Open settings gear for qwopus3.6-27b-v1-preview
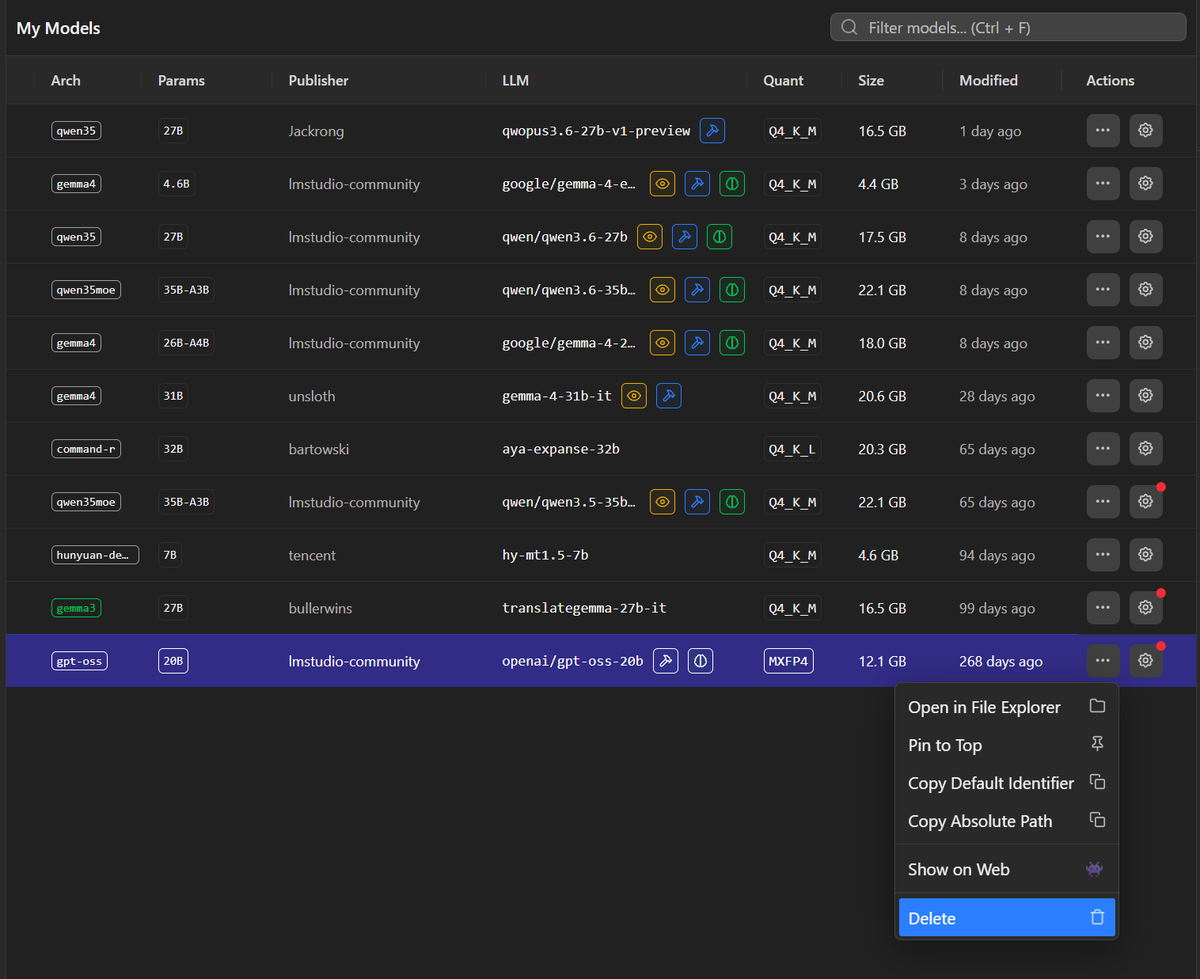1200x979 pixels. coord(1146,131)
